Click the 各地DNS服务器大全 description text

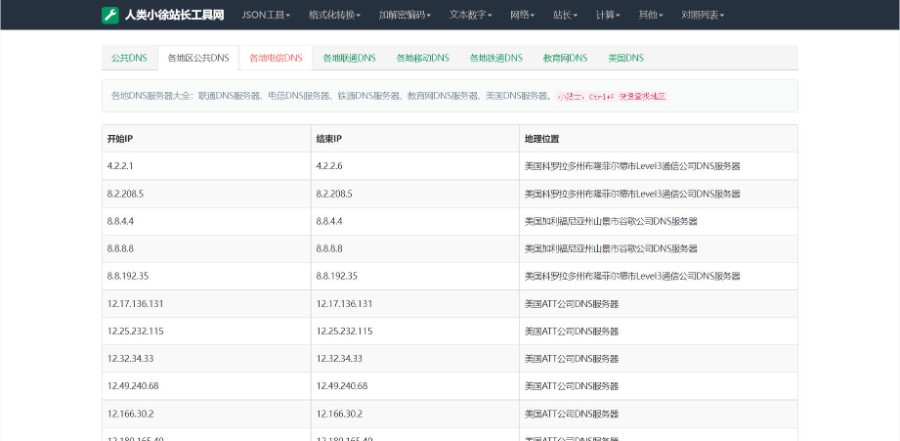coord(331,96)
